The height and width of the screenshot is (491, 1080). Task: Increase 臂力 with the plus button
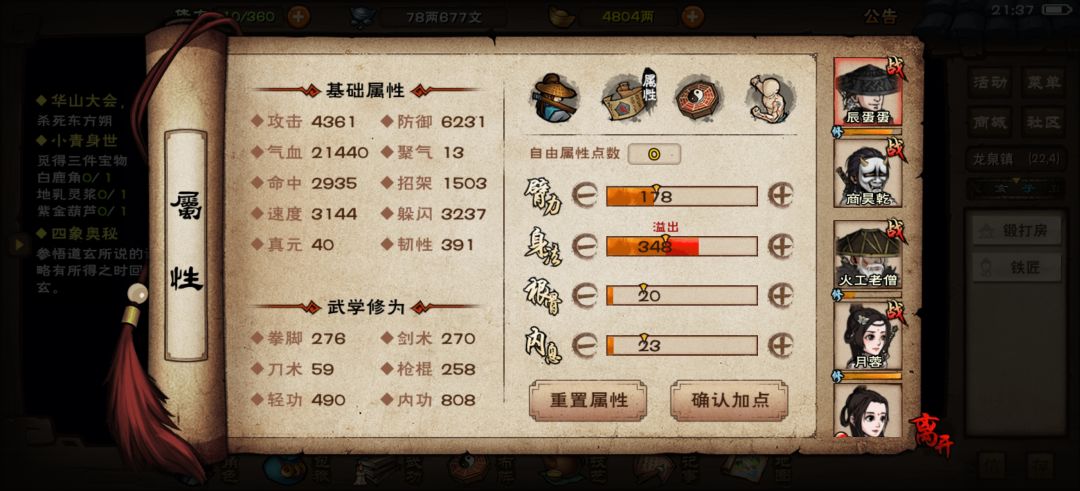coord(781,196)
